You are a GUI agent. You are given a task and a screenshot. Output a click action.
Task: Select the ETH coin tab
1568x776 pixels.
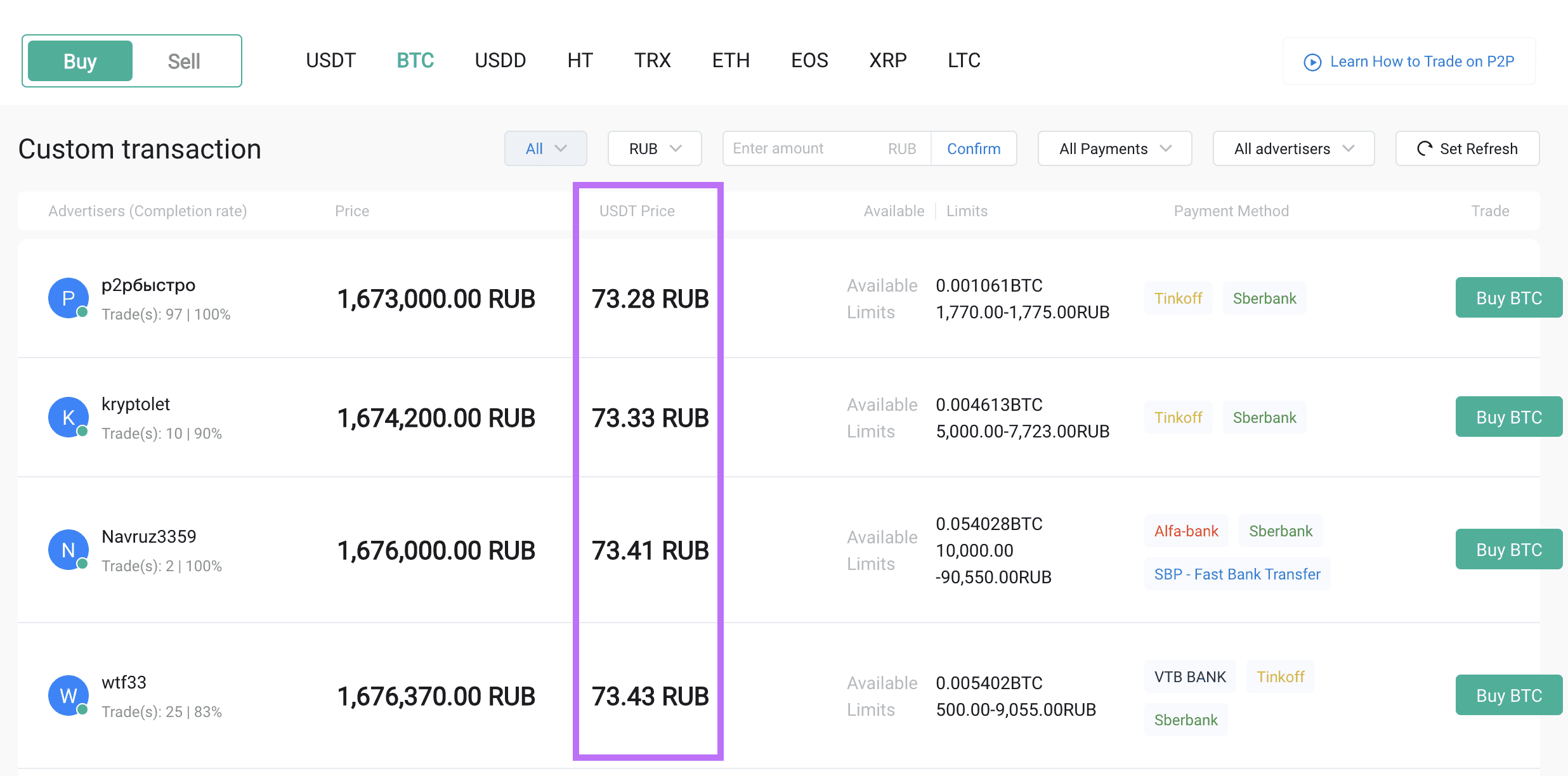[x=731, y=60]
